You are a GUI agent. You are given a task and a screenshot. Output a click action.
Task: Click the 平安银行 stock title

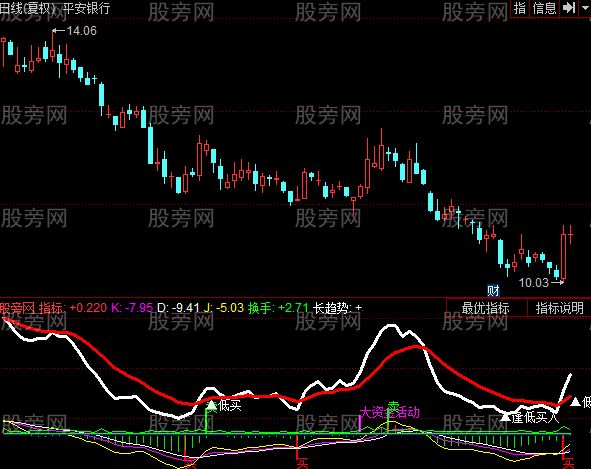point(86,8)
